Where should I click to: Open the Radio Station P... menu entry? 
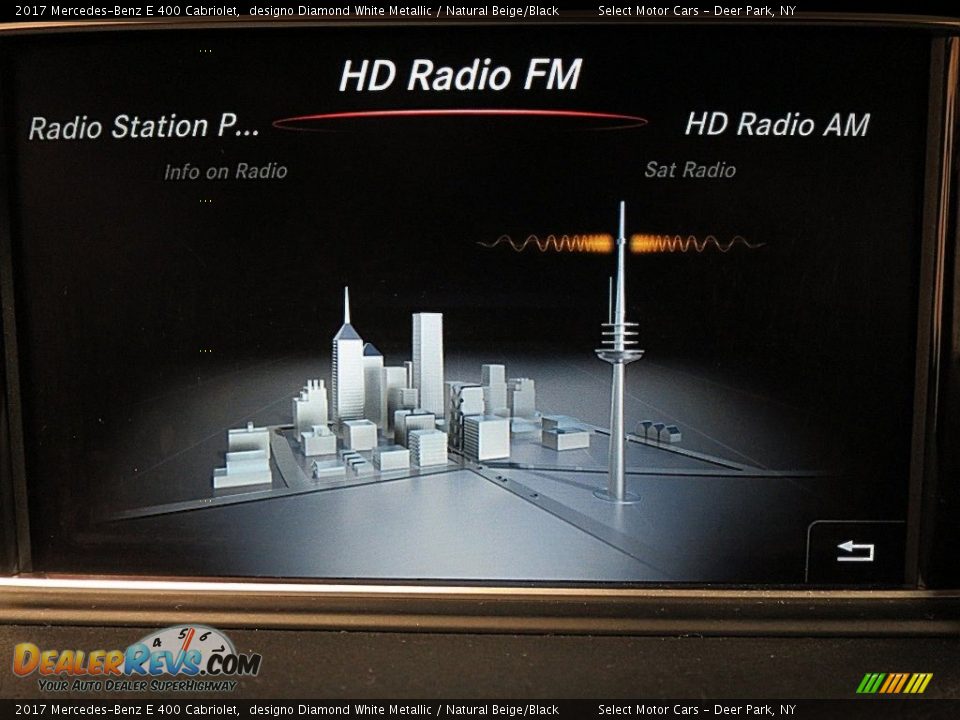pos(144,127)
